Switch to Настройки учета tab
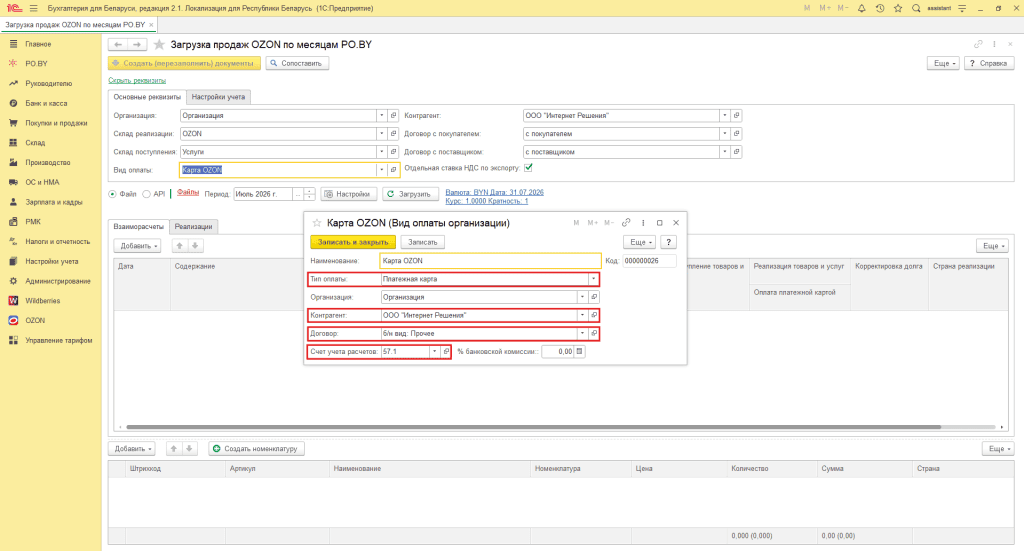1024x551 pixels. [x=218, y=97]
